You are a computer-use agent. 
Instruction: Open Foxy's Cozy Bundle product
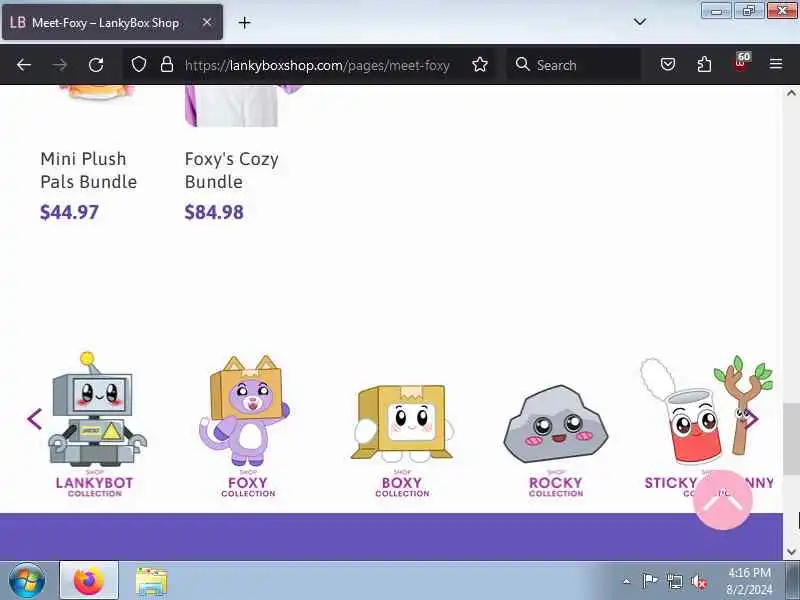pos(232,170)
